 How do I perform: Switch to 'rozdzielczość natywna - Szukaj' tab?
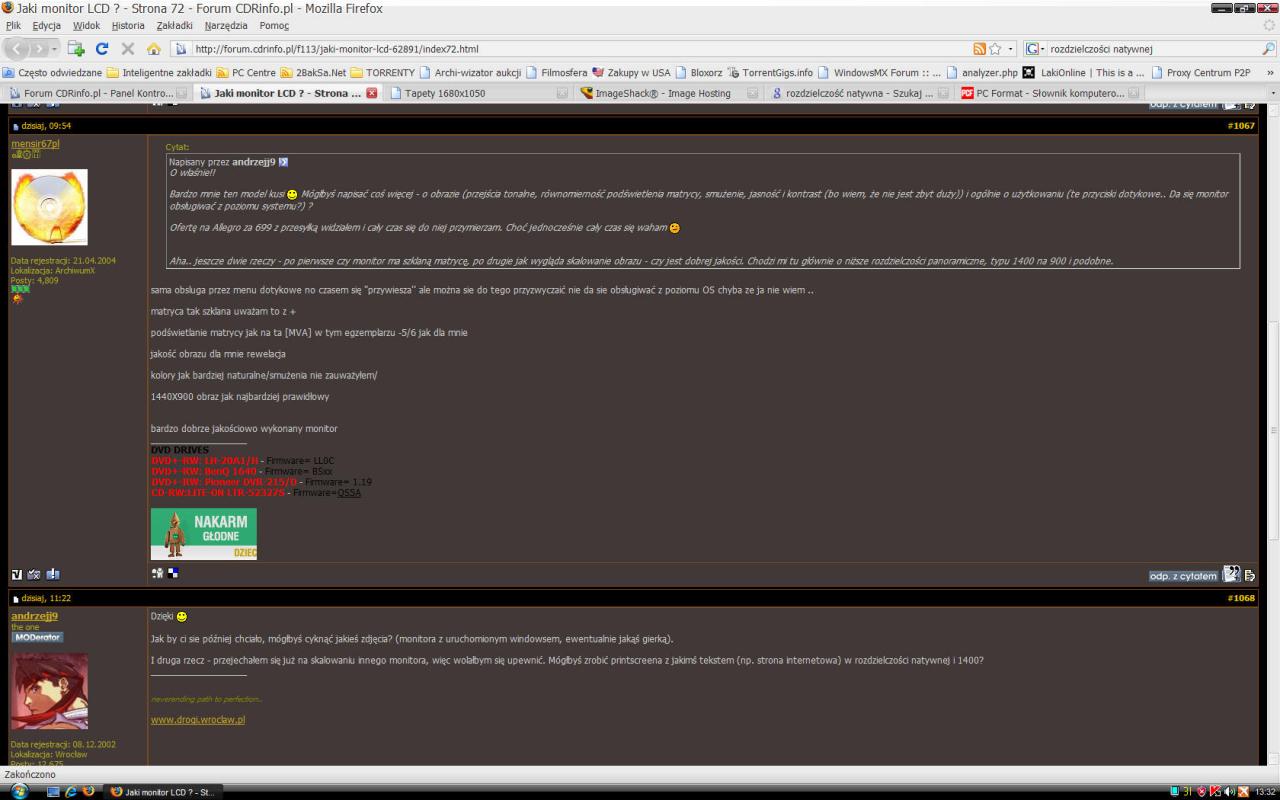point(858,93)
